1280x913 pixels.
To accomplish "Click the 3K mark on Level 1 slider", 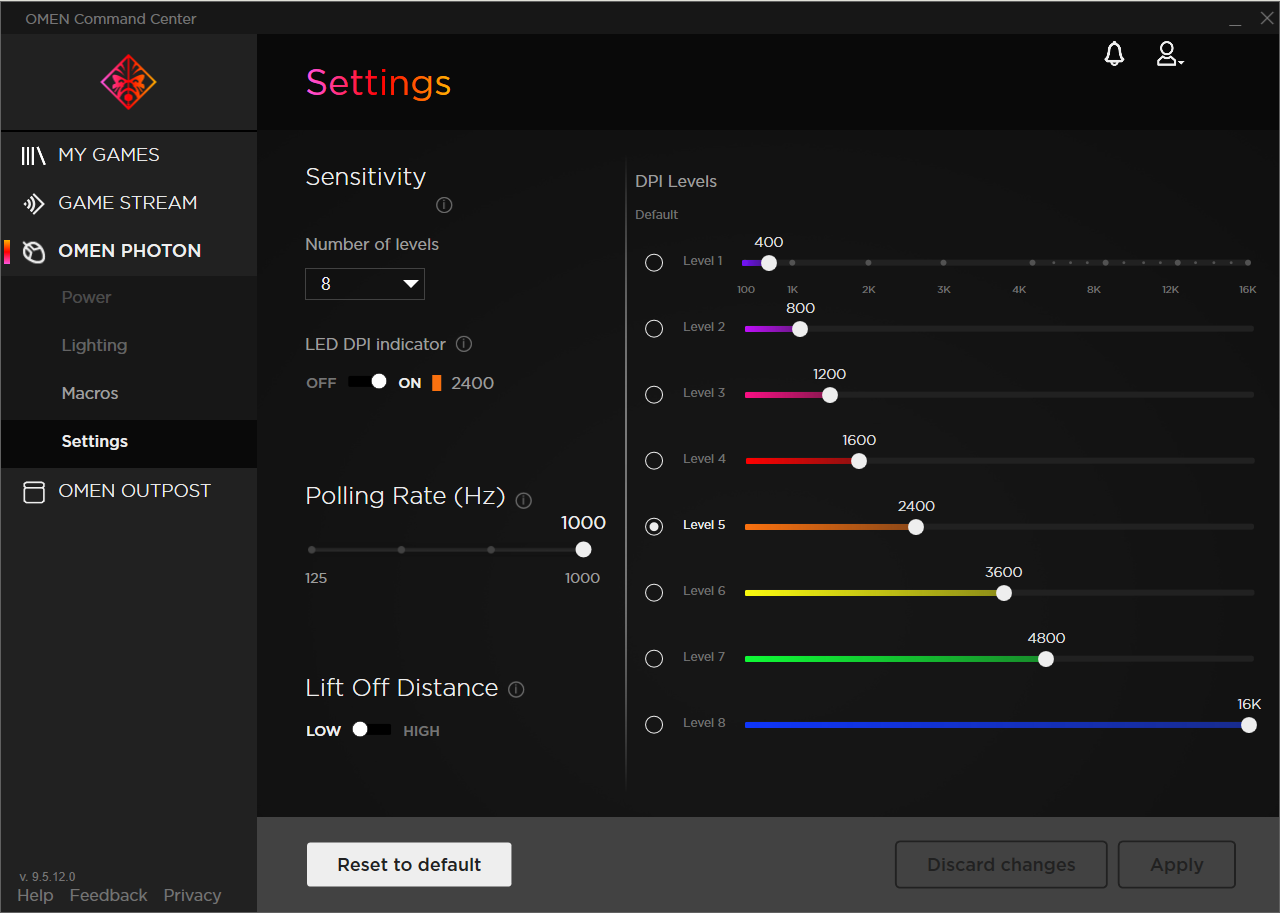I will (943, 263).
